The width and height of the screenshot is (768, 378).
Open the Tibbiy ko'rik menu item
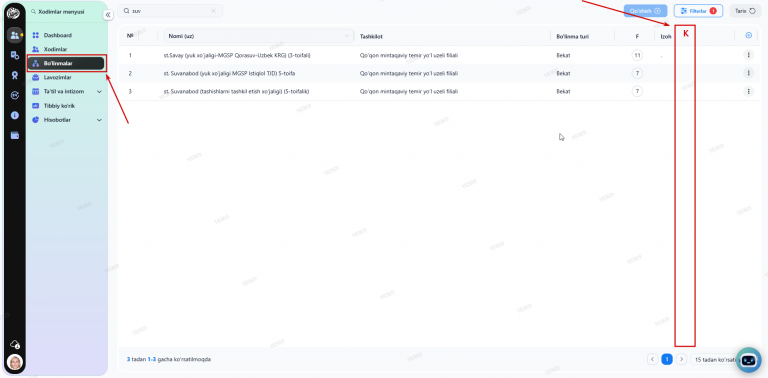(67, 106)
